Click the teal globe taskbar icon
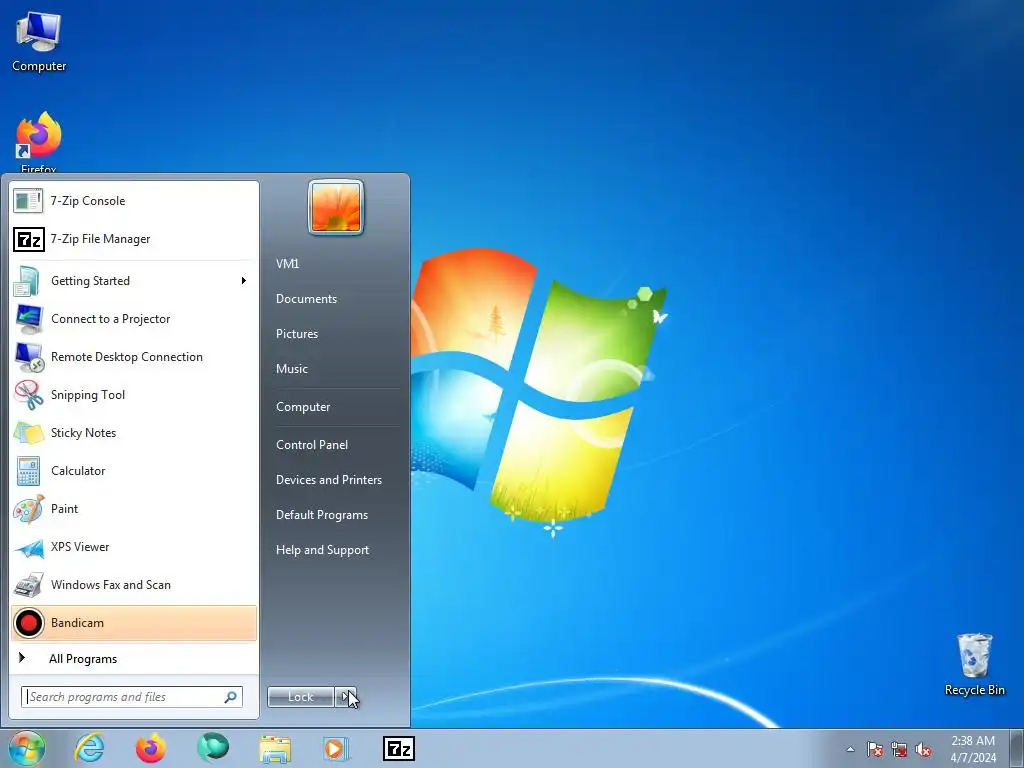Image resolution: width=1024 pixels, height=768 pixels. pos(213,748)
